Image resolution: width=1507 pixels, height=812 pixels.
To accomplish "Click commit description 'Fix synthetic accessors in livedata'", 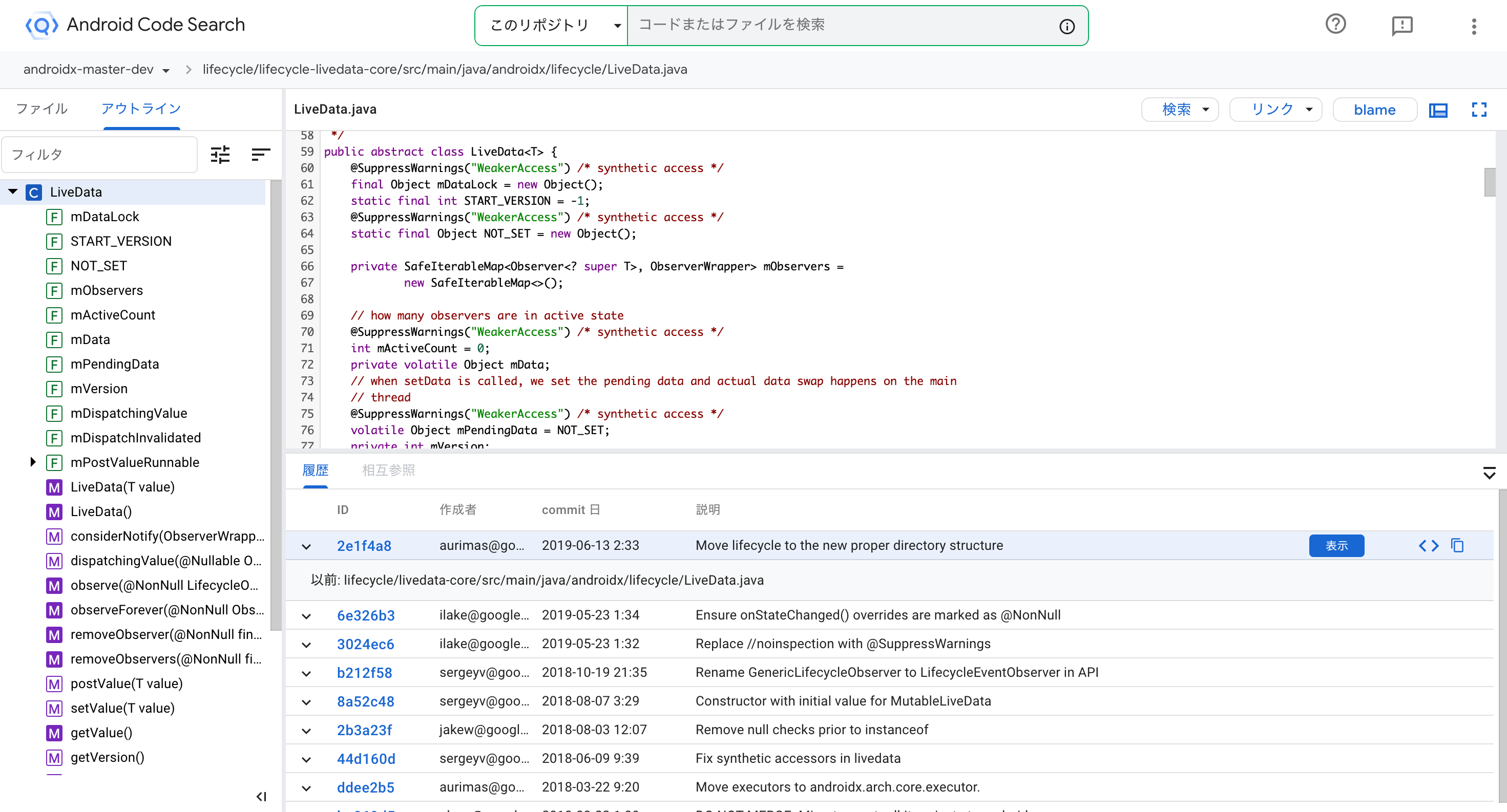I will (798, 758).
